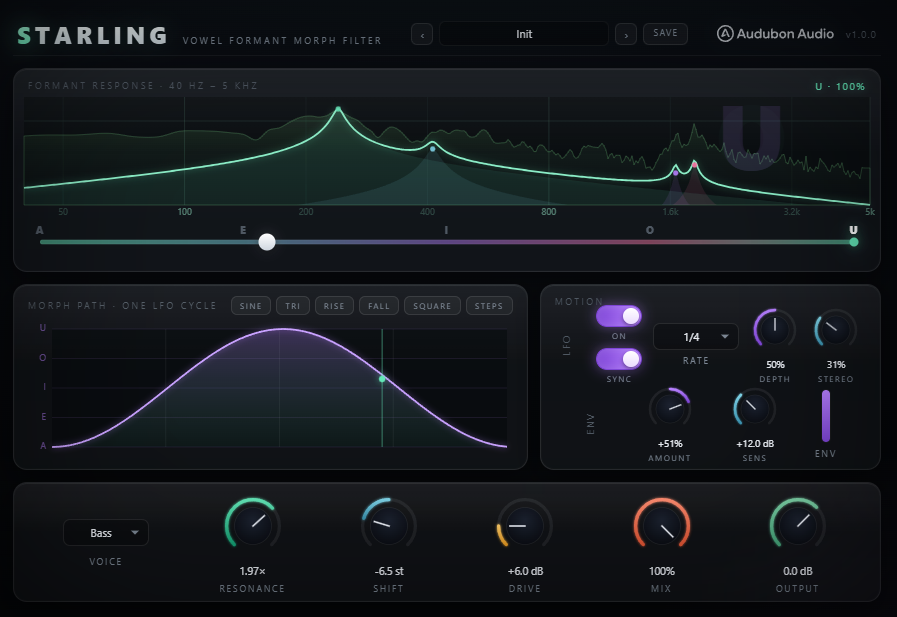Click the 50% depth value
Screen dimensions: 897x617
pos(775,364)
